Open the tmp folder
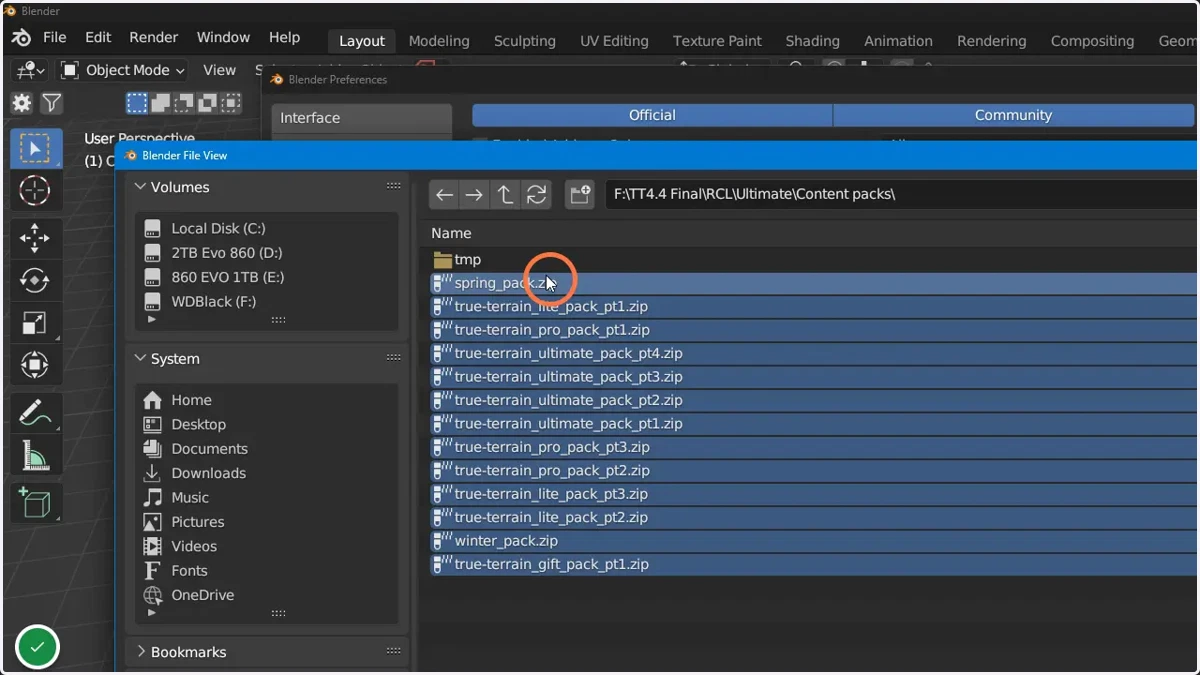 pyautogui.click(x=812, y=260)
